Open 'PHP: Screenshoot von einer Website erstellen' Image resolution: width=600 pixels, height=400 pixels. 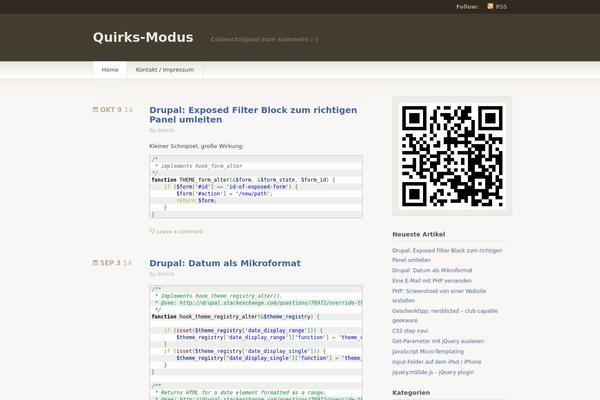click(439, 296)
